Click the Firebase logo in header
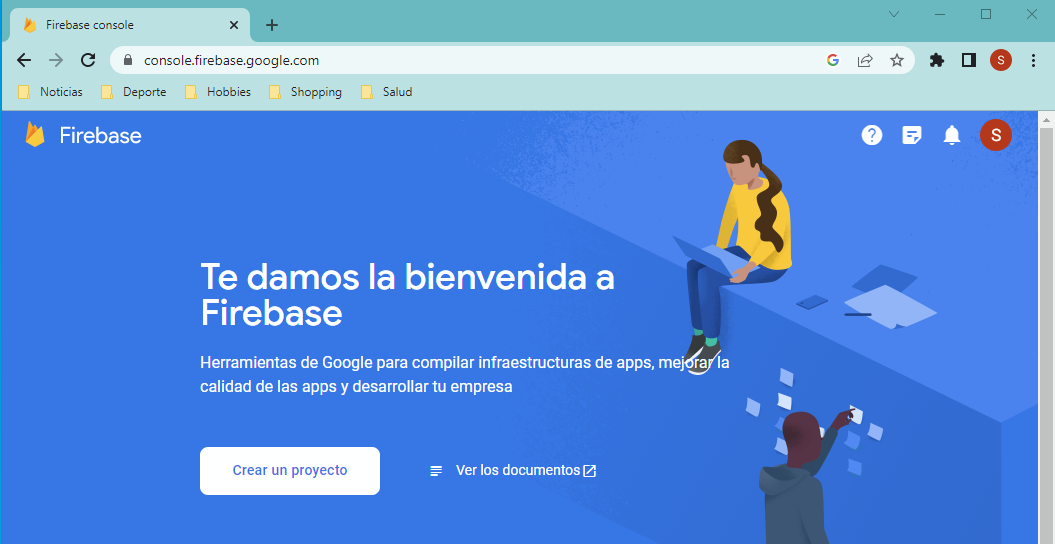 click(x=83, y=135)
